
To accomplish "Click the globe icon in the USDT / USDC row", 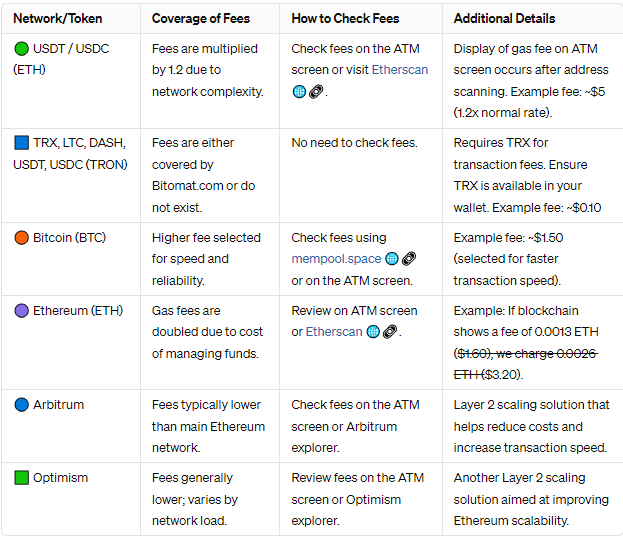I will pyautogui.click(x=299, y=91).
